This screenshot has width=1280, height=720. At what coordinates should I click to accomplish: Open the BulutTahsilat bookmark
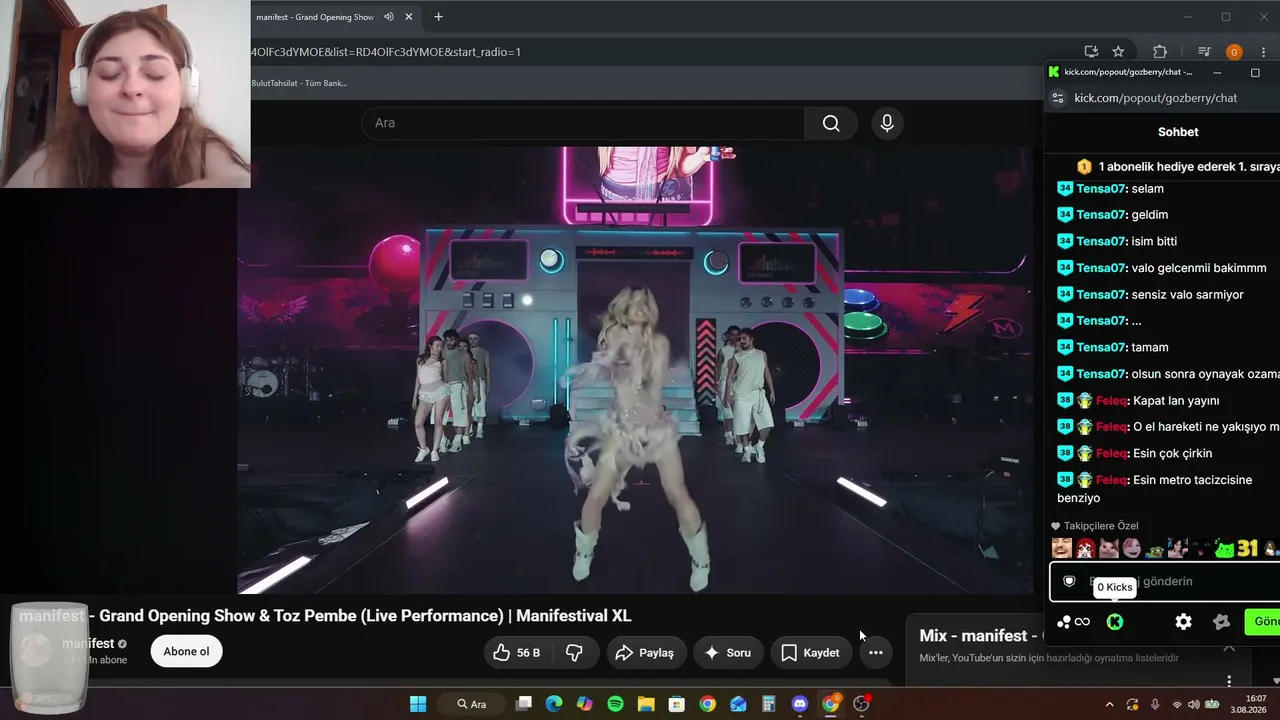point(299,83)
